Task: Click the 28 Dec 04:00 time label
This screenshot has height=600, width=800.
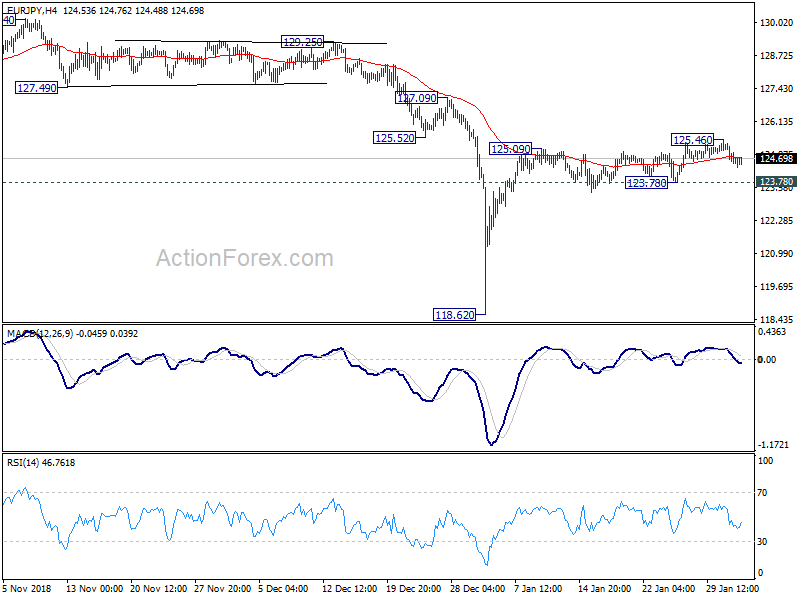Action: coord(478,589)
